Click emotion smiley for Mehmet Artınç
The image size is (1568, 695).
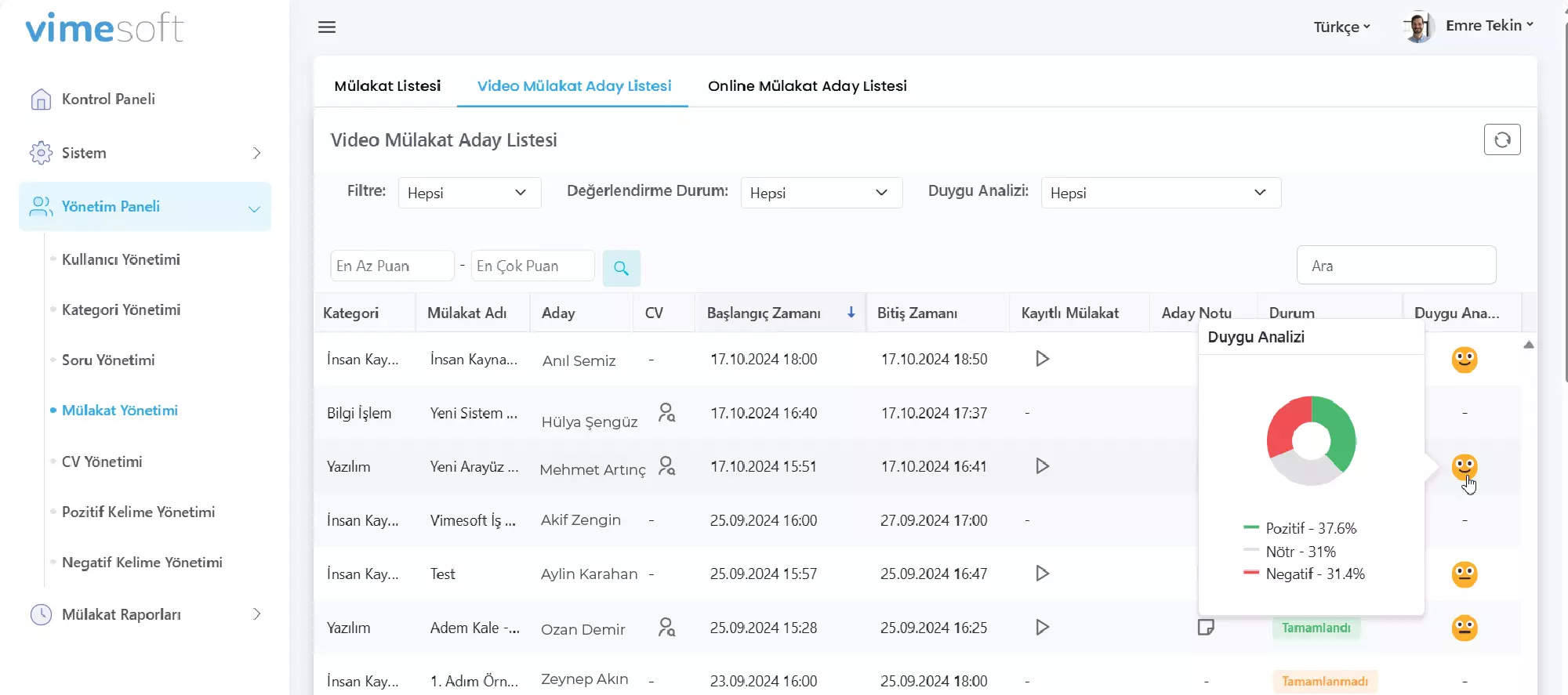point(1464,467)
